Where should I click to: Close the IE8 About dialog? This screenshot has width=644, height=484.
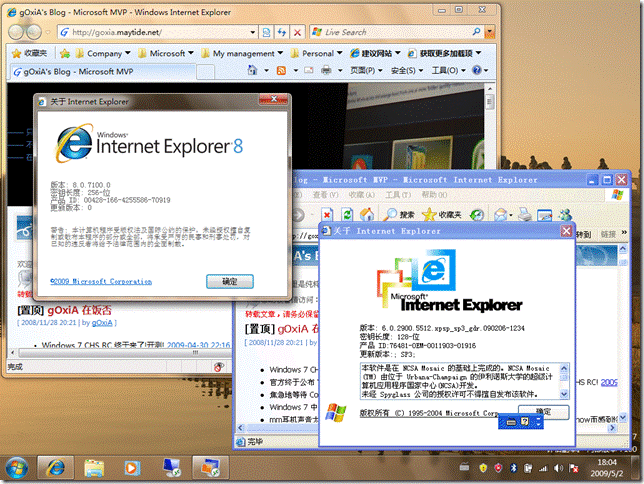coord(274,99)
